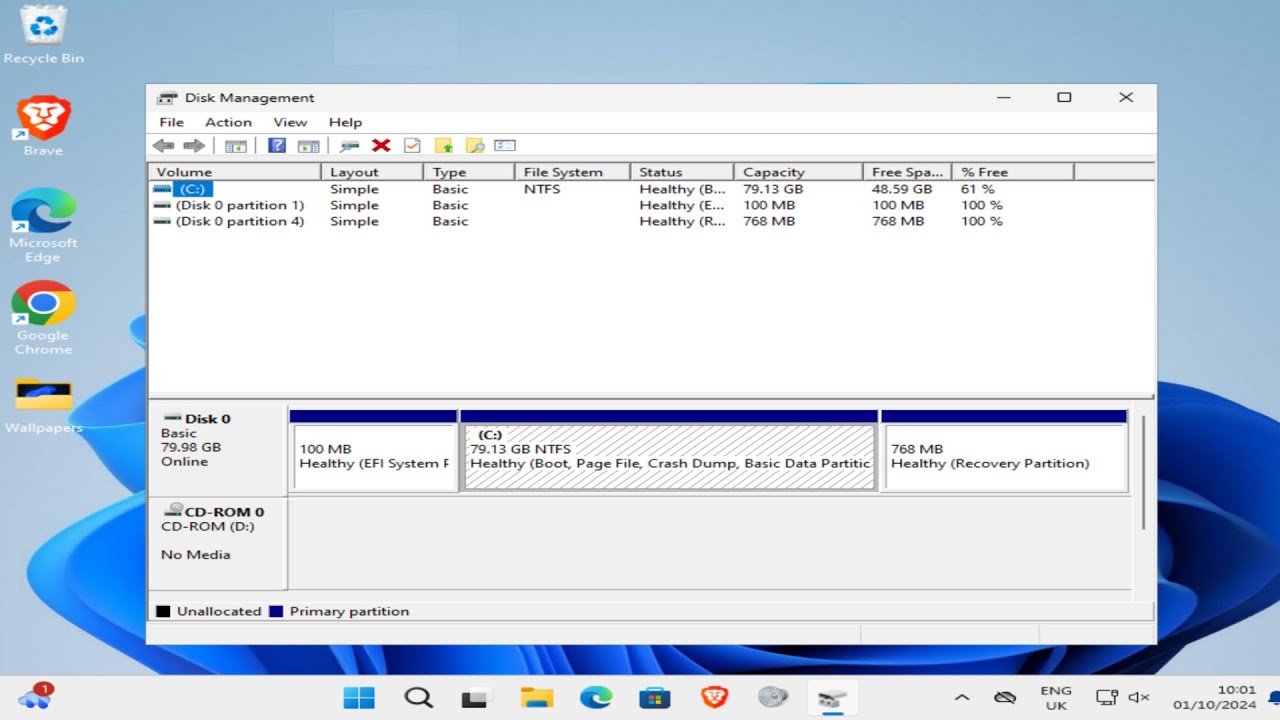Select the Disk 0 partition 1 row

coord(650,205)
